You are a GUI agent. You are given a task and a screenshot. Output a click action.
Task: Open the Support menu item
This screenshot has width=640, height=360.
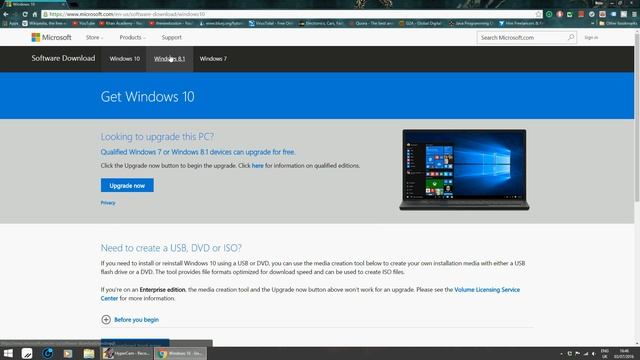tap(171, 38)
